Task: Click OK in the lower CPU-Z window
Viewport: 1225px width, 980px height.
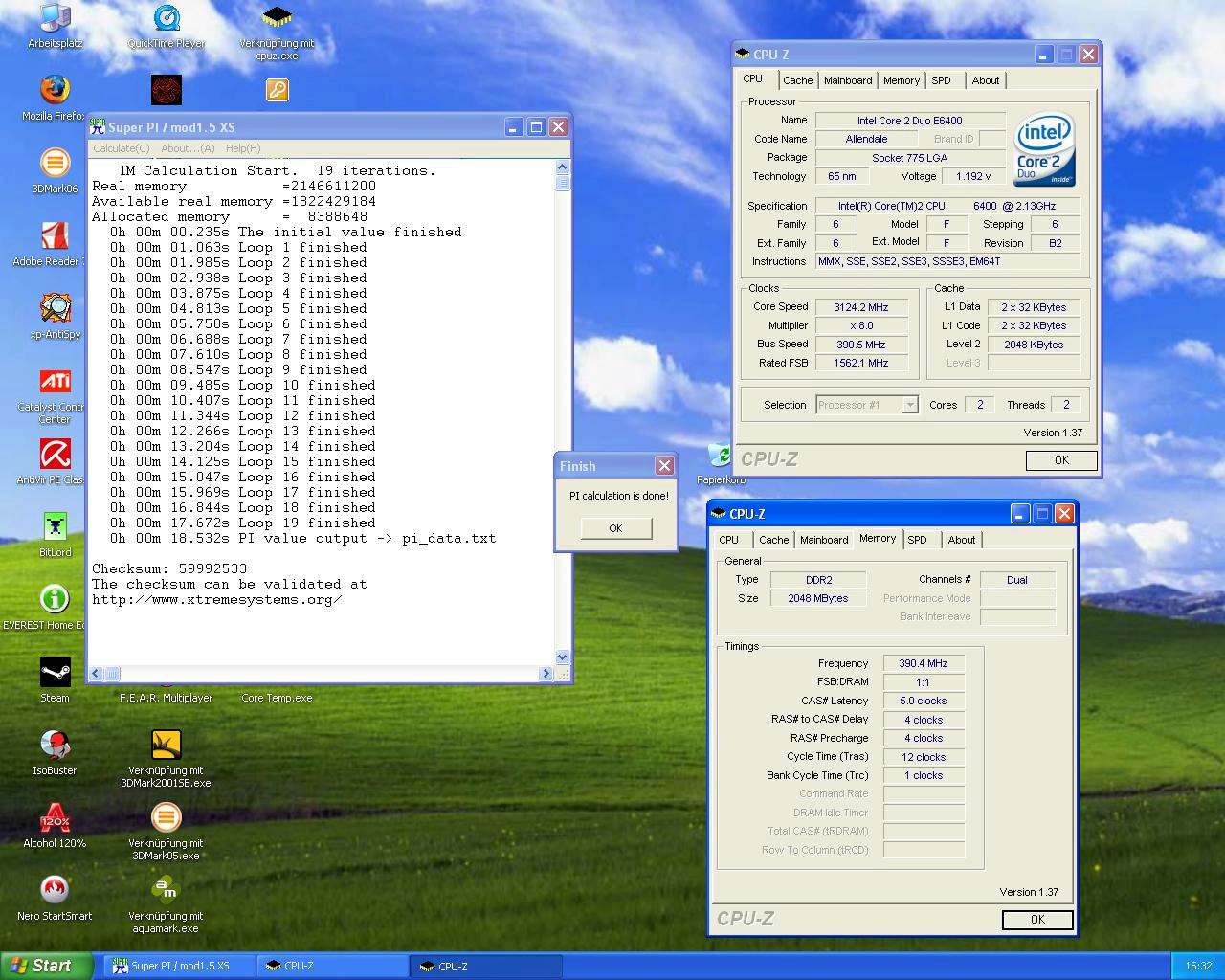Action: click(1037, 920)
